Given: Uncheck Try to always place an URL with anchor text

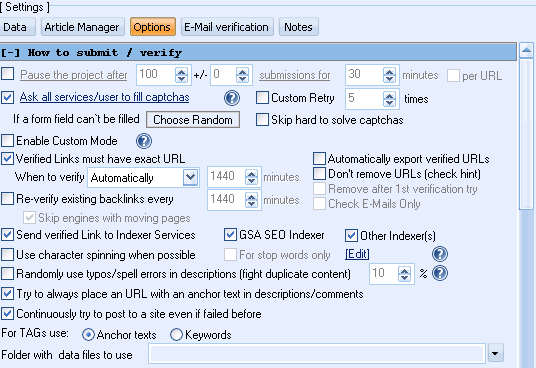Looking at the screenshot, I should point(8,294).
